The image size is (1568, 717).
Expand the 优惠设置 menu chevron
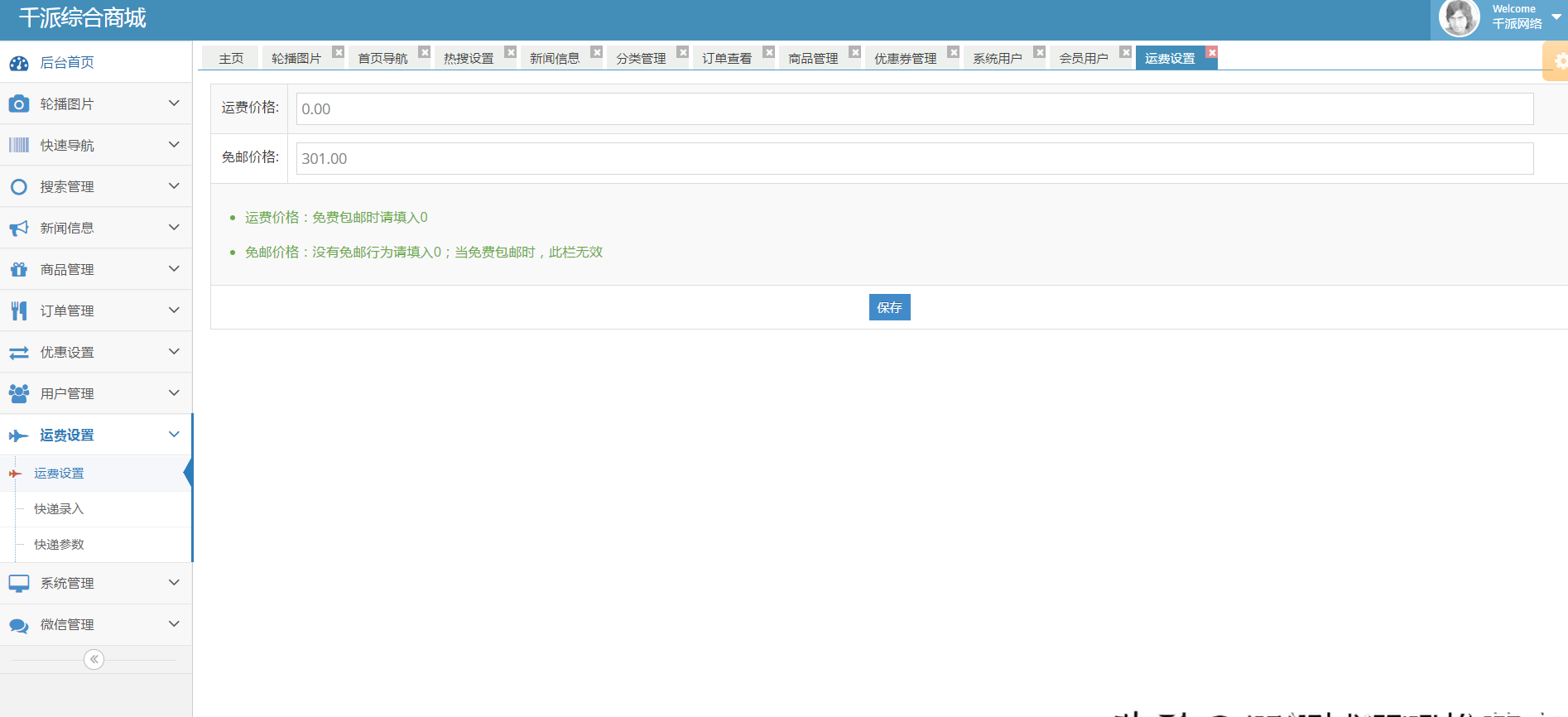click(x=174, y=352)
